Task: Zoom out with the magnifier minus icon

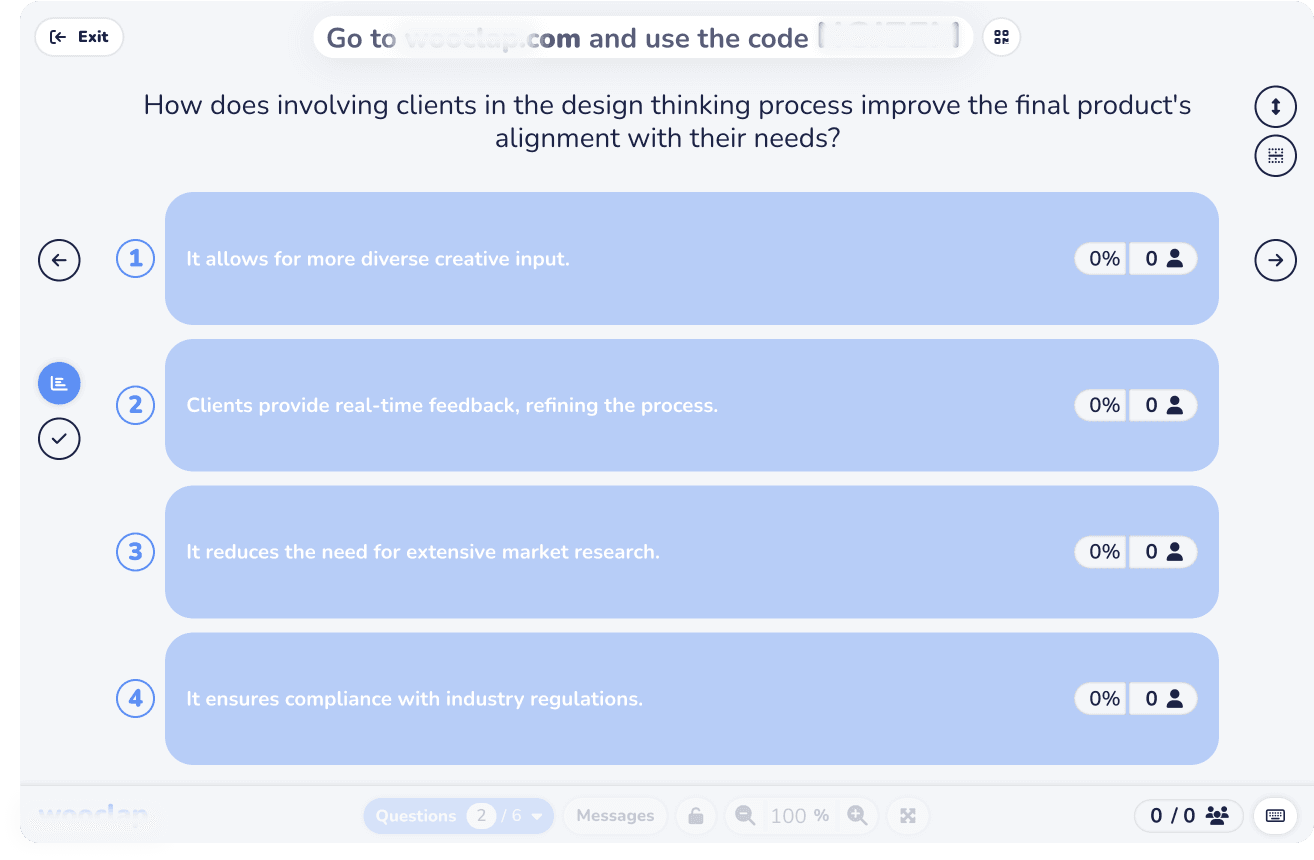Action: point(745,815)
